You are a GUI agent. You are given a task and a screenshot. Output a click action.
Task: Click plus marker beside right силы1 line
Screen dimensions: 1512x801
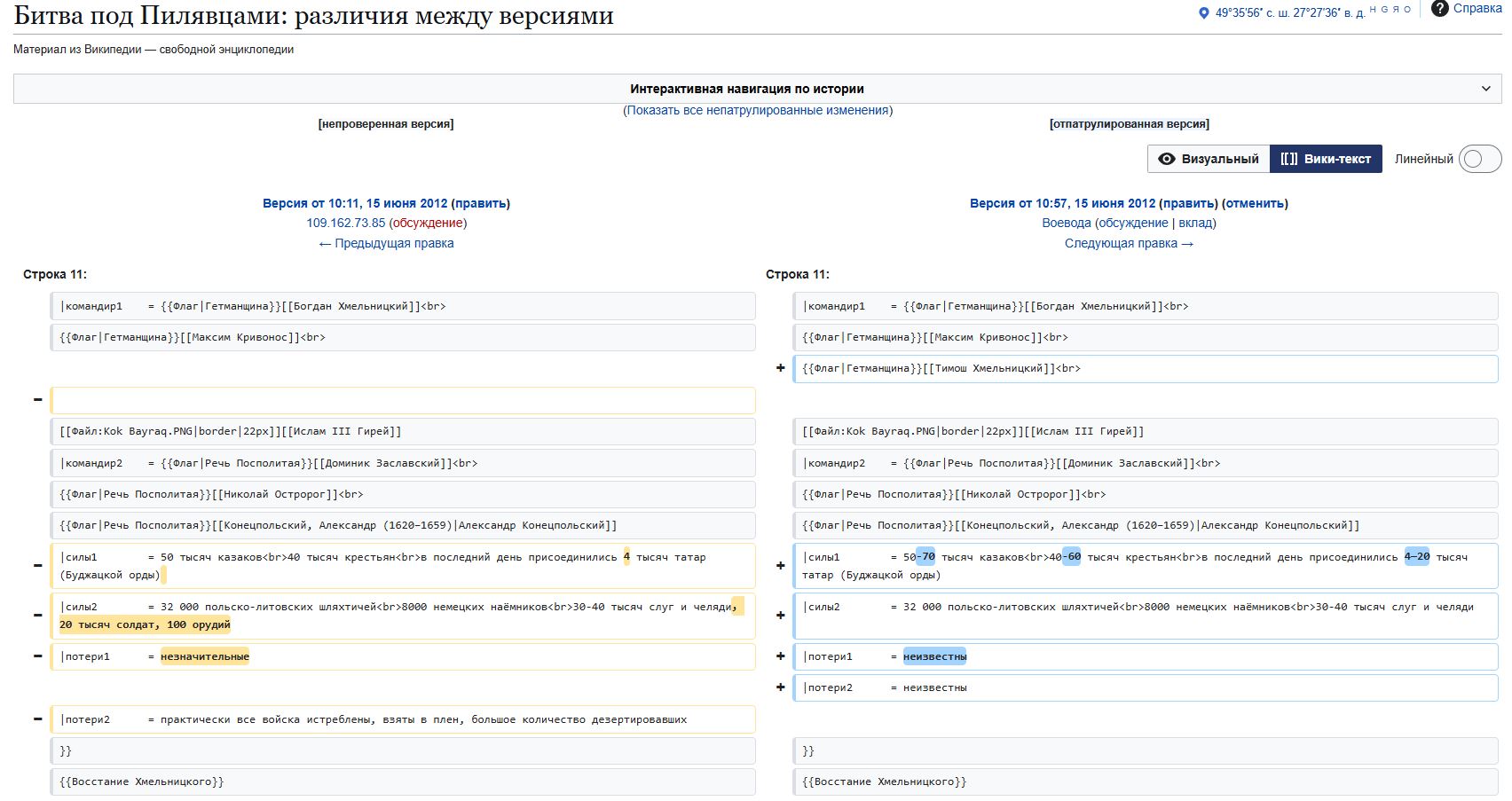[781, 565]
